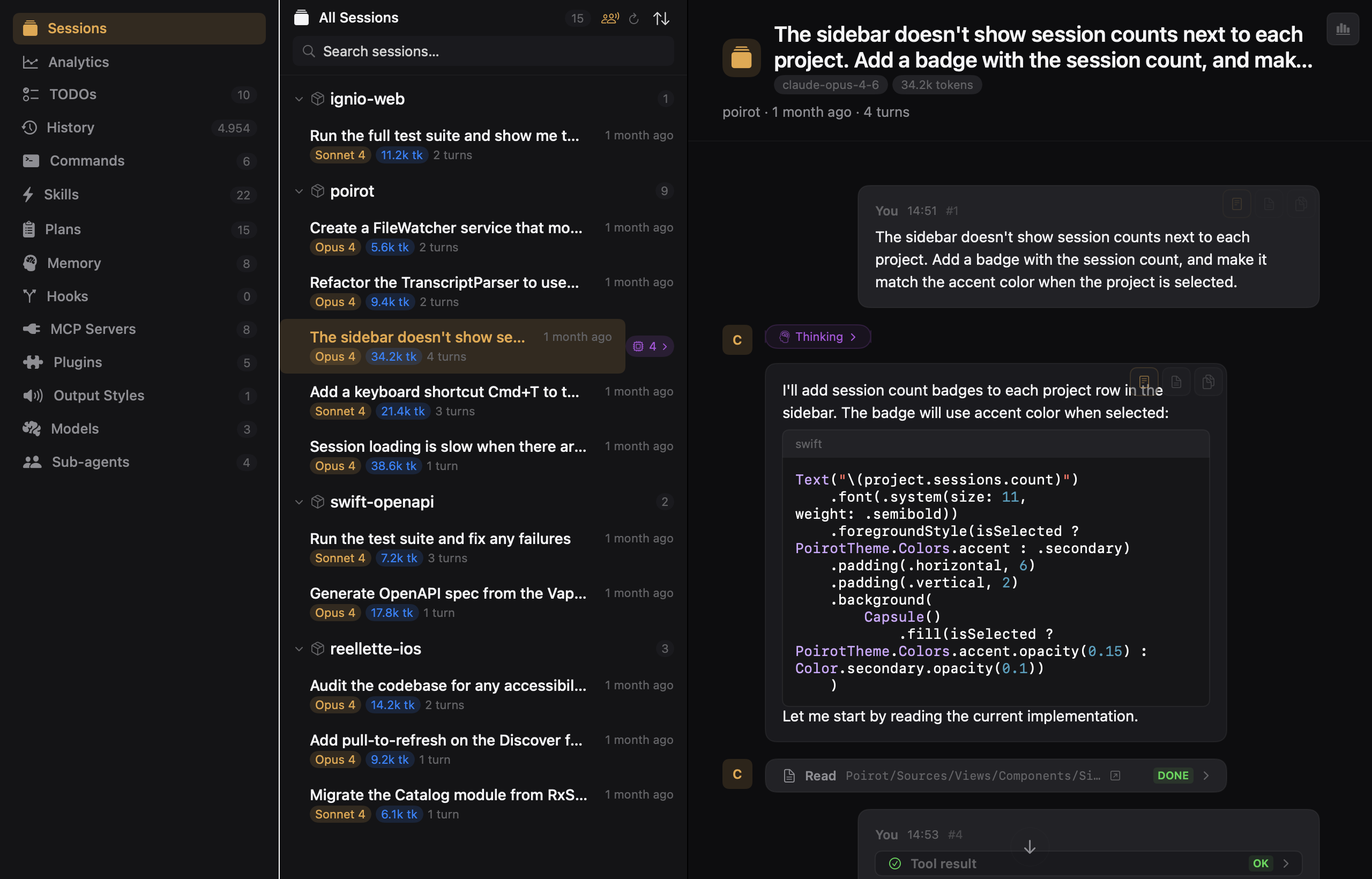Click the refresh sessions icon

(633, 19)
